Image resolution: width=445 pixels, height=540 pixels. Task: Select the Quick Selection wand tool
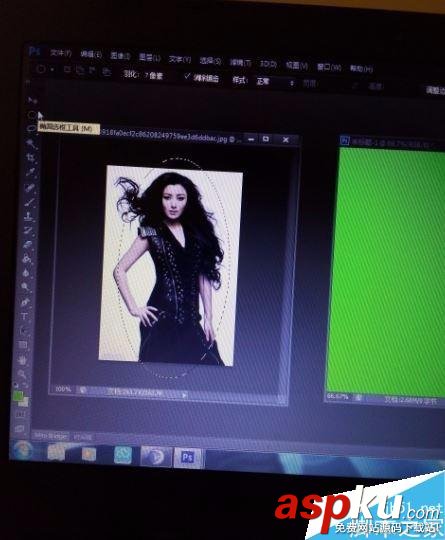point(31,143)
